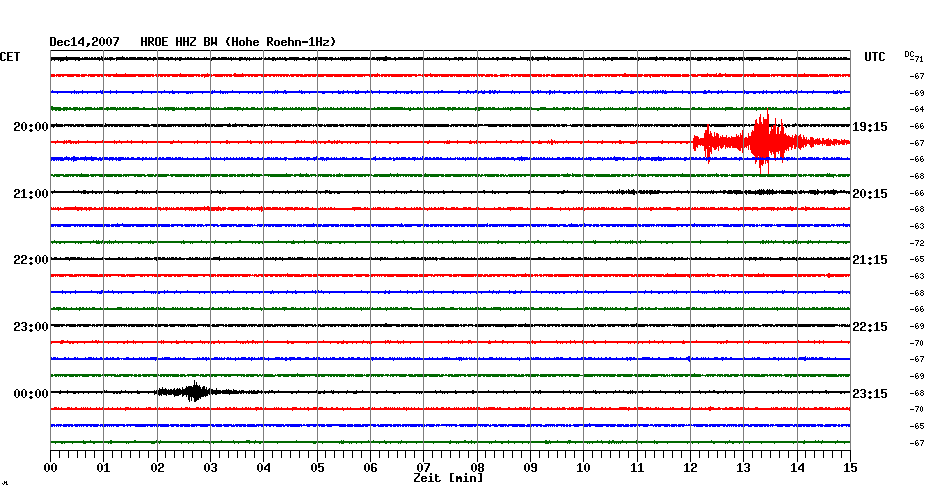Click minute 12 on the time axis
The width and height of the screenshot is (930, 494).
click(x=690, y=467)
